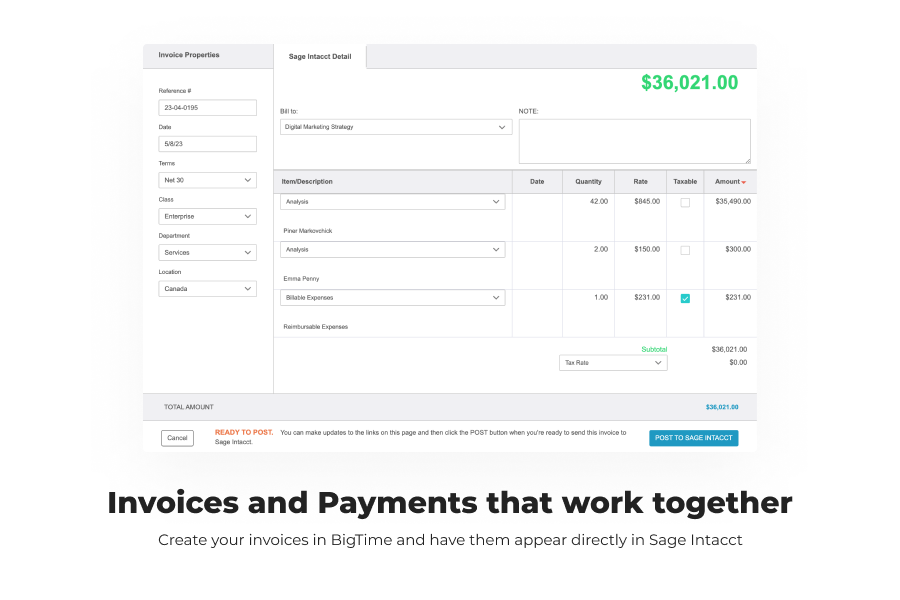Open the Department dropdown showing Services
The image size is (900, 600).
tap(207, 252)
